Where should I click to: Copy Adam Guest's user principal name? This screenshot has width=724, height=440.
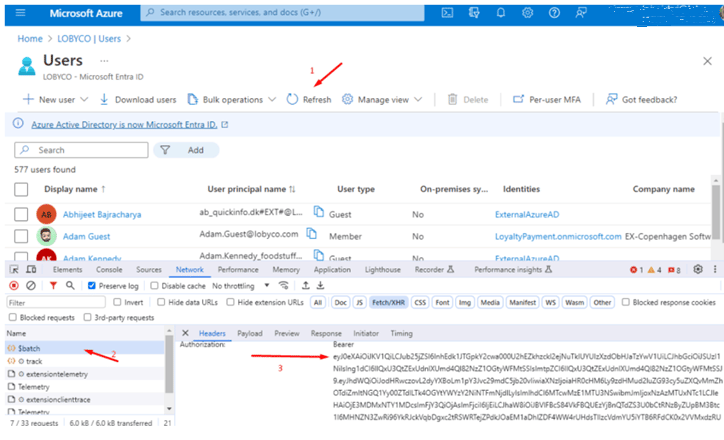(x=312, y=234)
